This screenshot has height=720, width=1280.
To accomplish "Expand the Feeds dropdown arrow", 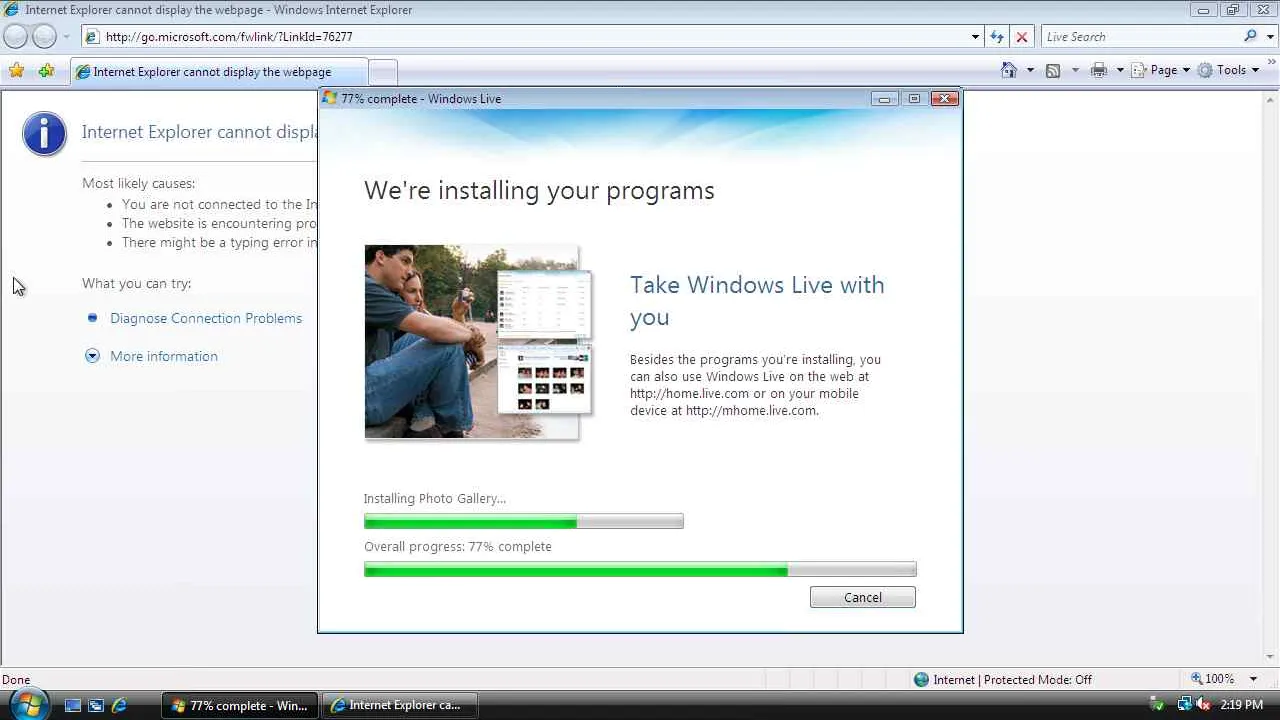I will [1075, 70].
